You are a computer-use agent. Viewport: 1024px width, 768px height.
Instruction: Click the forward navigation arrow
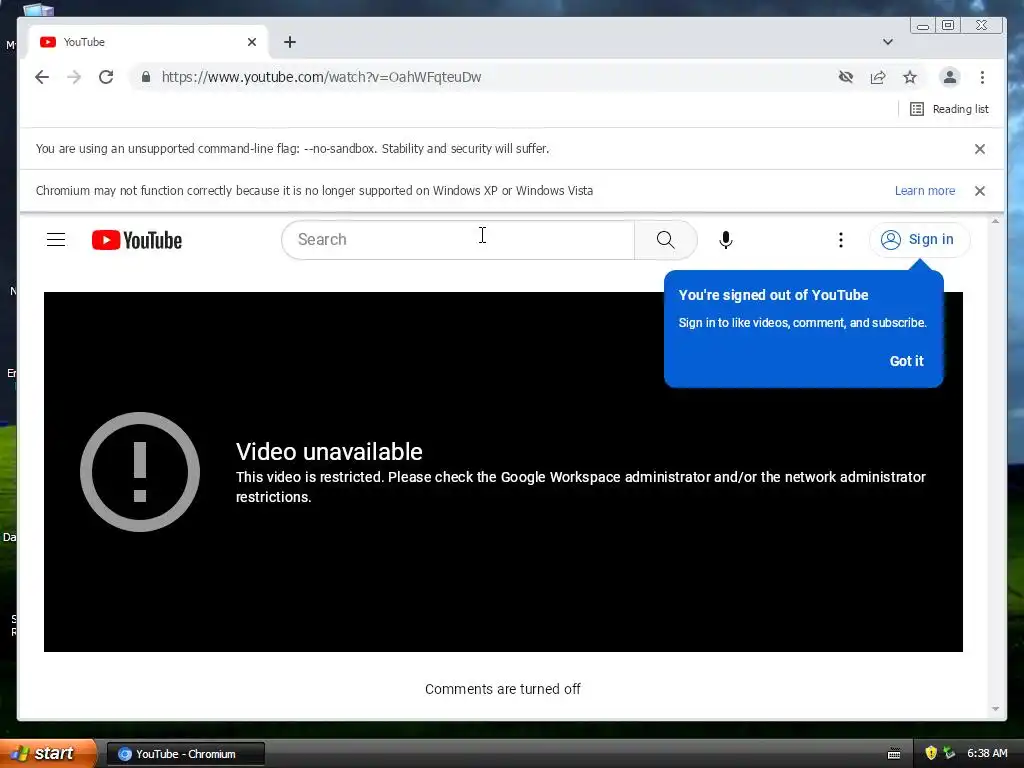point(74,77)
